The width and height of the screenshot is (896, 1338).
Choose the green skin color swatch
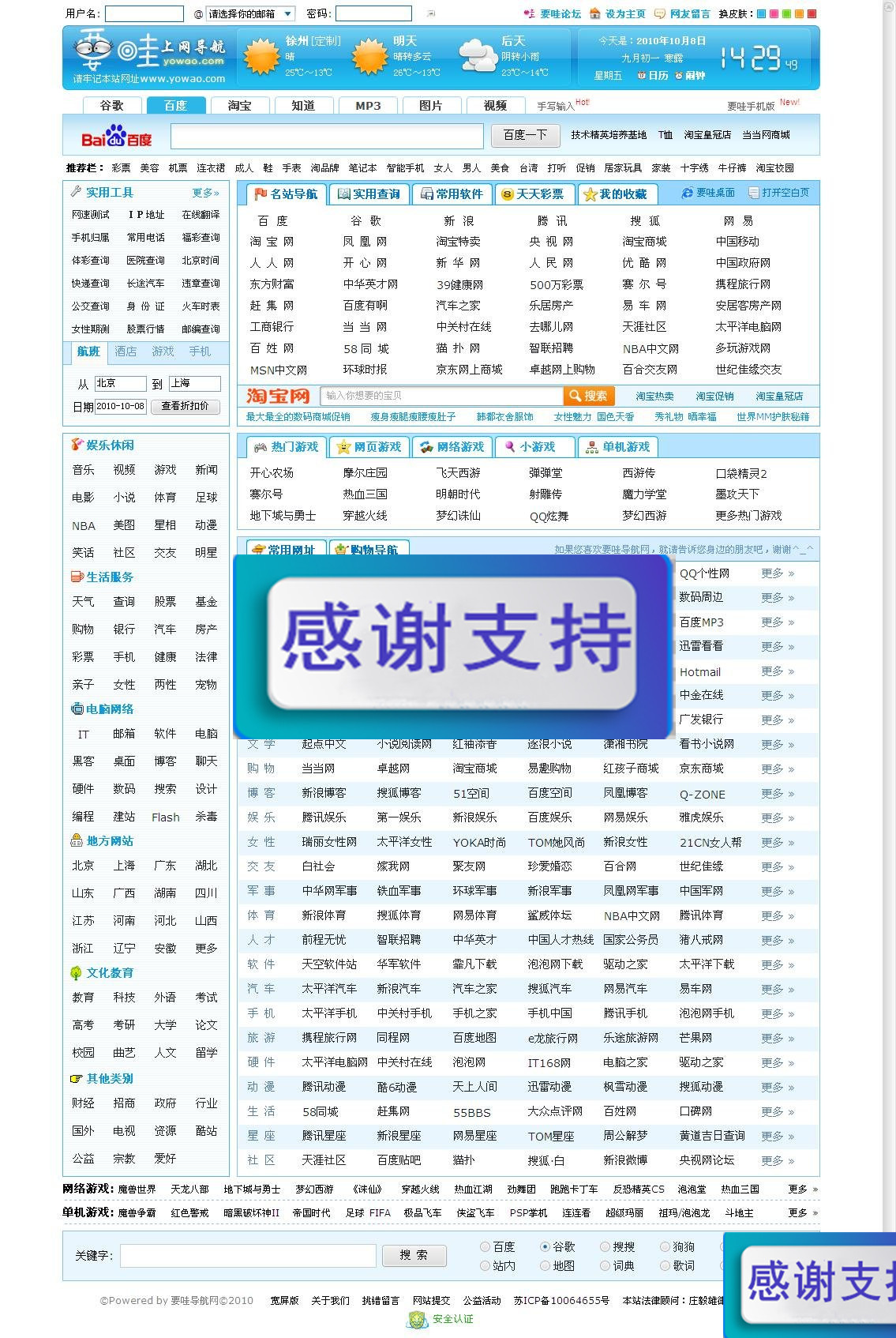[786, 13]
